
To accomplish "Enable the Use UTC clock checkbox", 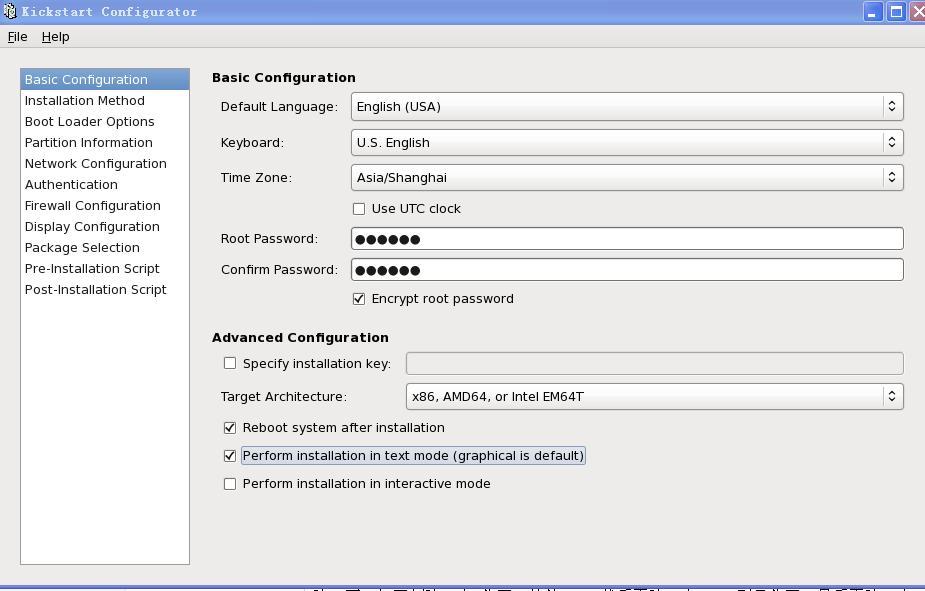I will click(x=359, y=209).
